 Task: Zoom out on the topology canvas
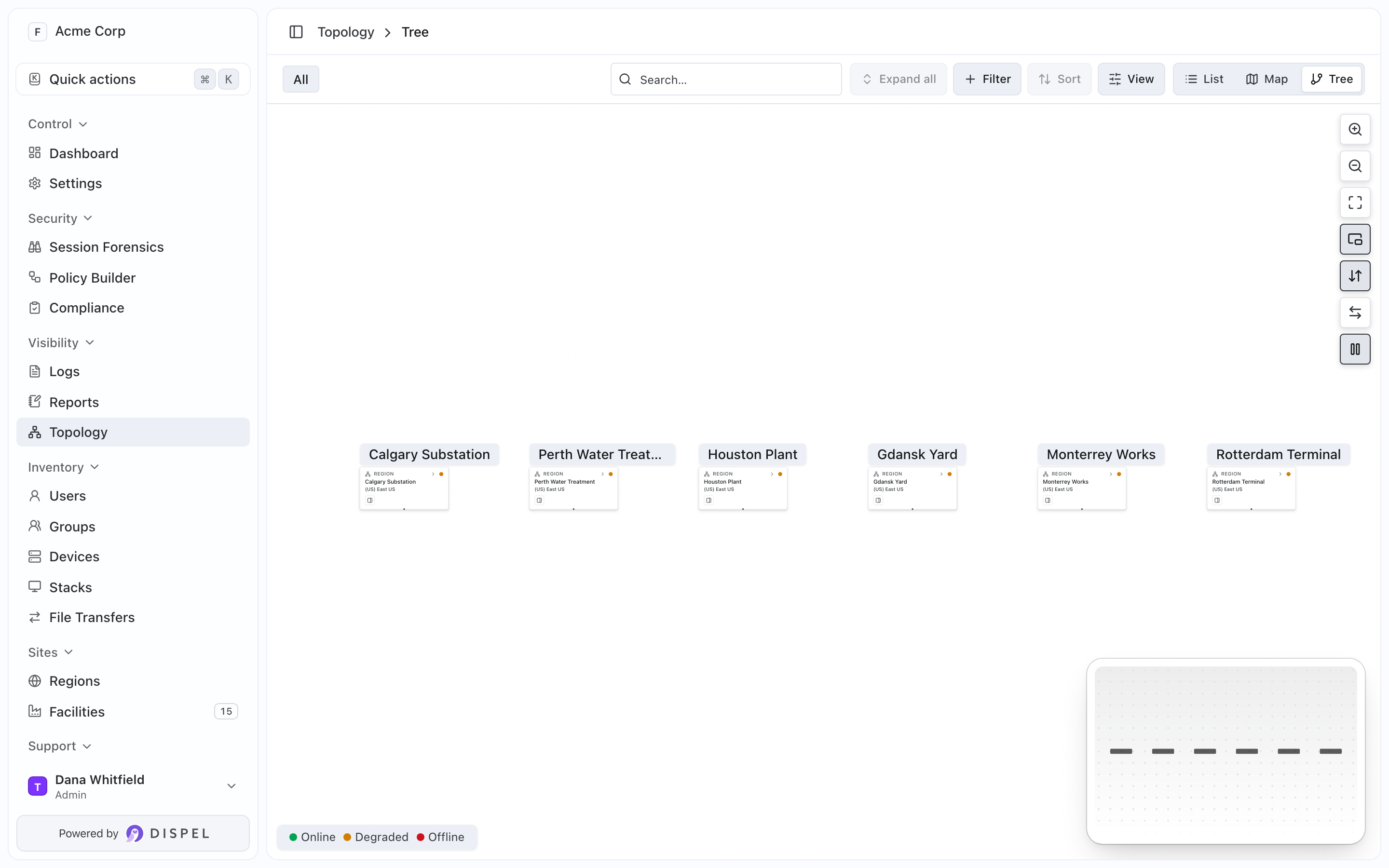(x=1355, y=166)
